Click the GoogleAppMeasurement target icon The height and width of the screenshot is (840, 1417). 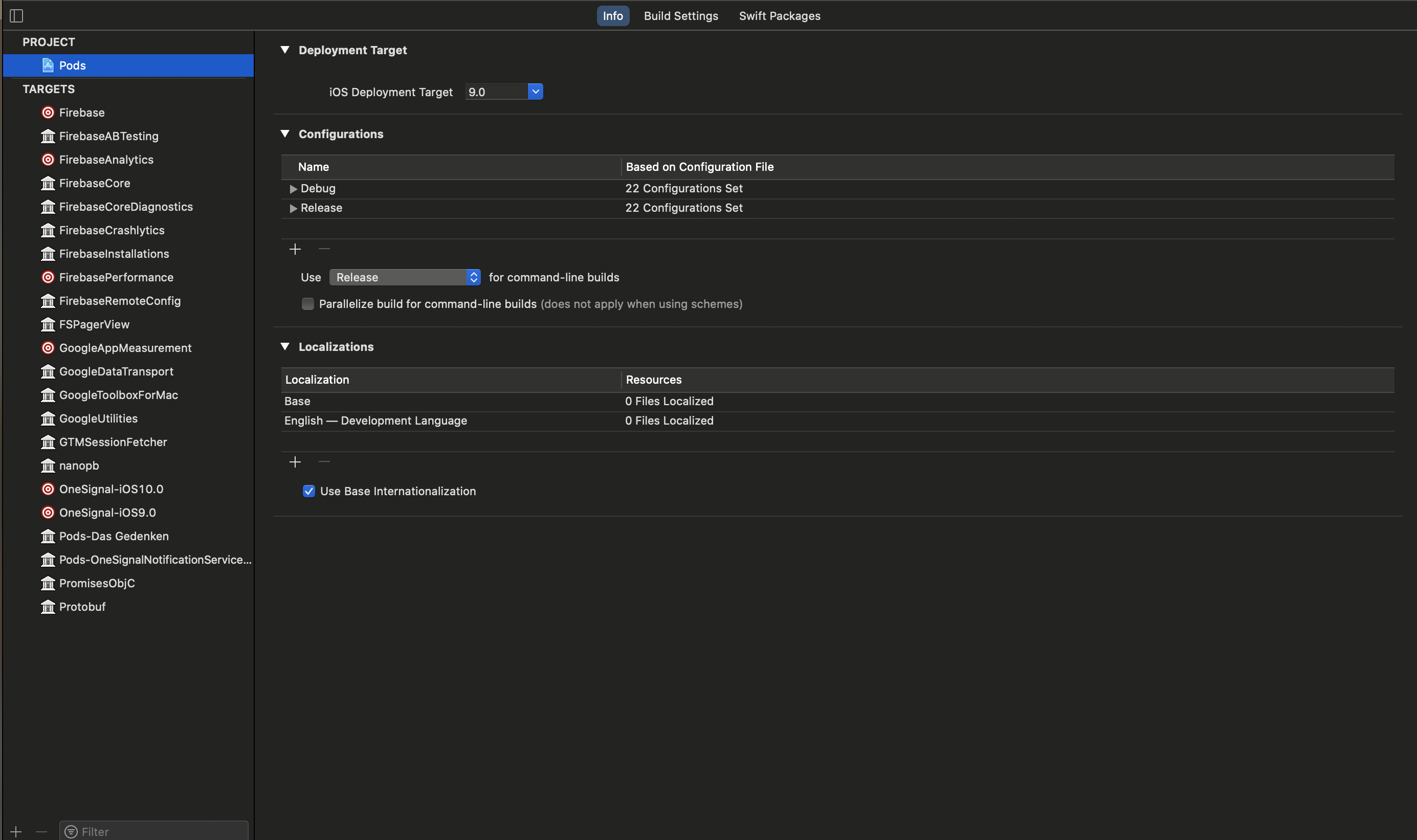pyautogui.click(x=48, y=348)
